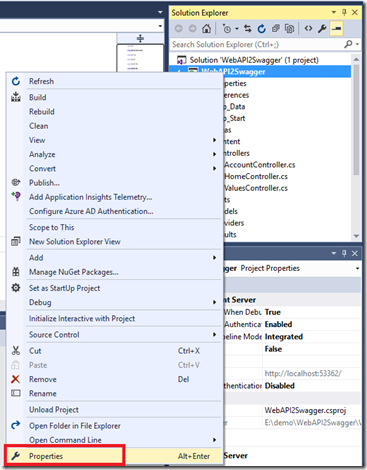Click Rename in the context menu
Image resolution: width=367 pixels, height=470 pixels.
114,394
